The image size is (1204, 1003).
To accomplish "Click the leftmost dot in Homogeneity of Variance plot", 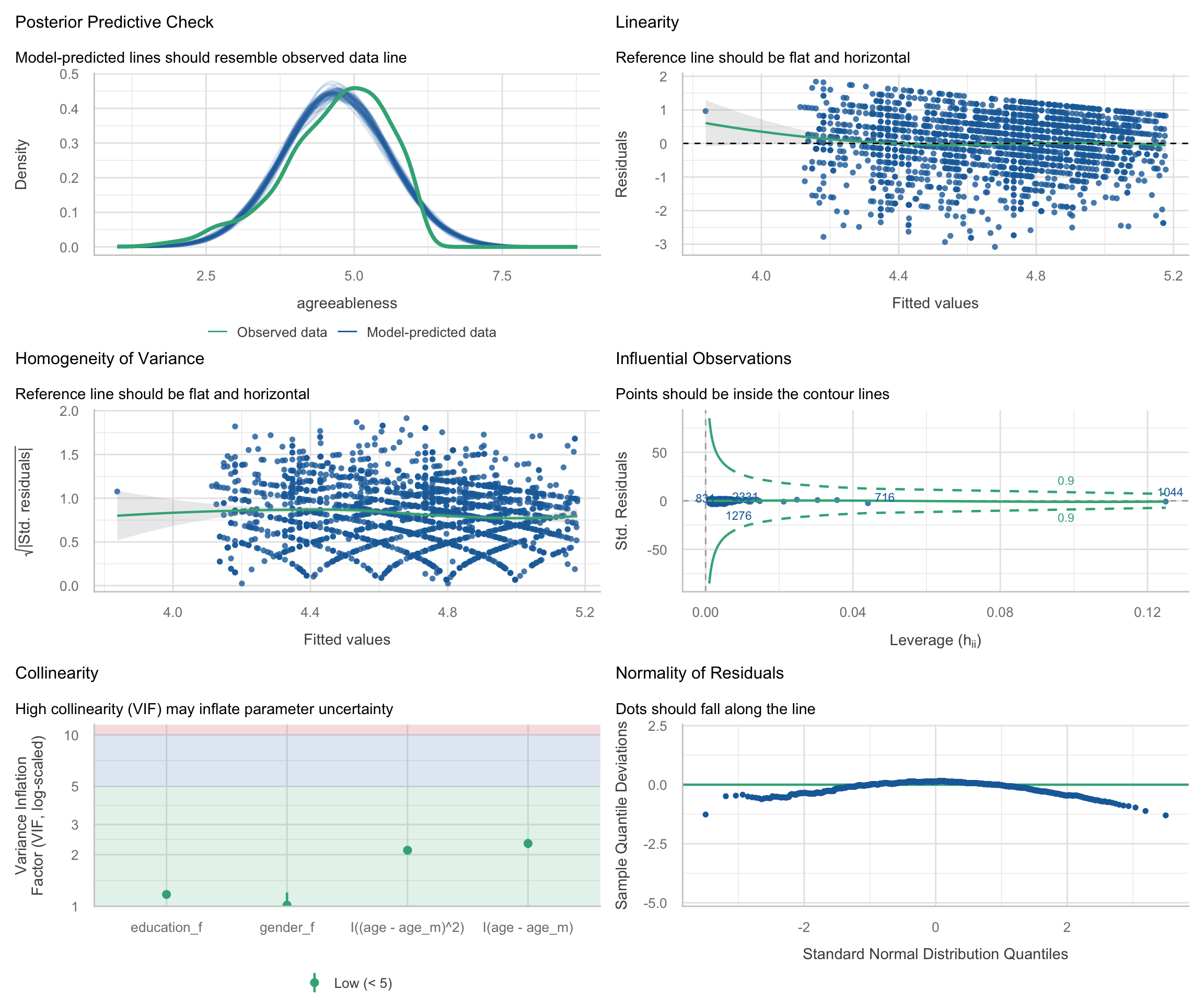I will [117, 491].
